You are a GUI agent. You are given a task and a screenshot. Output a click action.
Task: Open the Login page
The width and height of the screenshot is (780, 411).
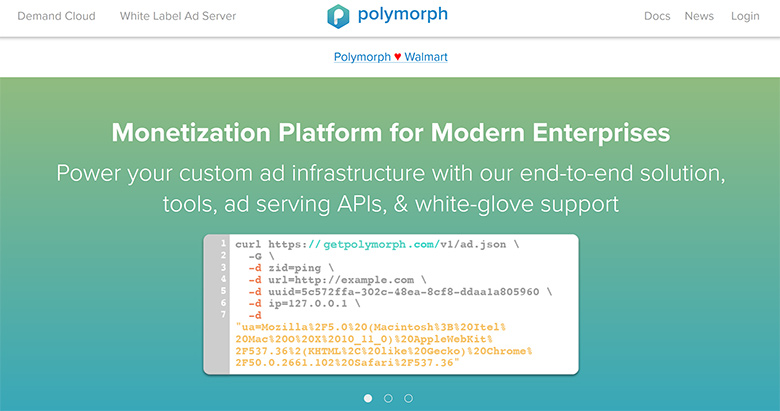tap(745, 16)
